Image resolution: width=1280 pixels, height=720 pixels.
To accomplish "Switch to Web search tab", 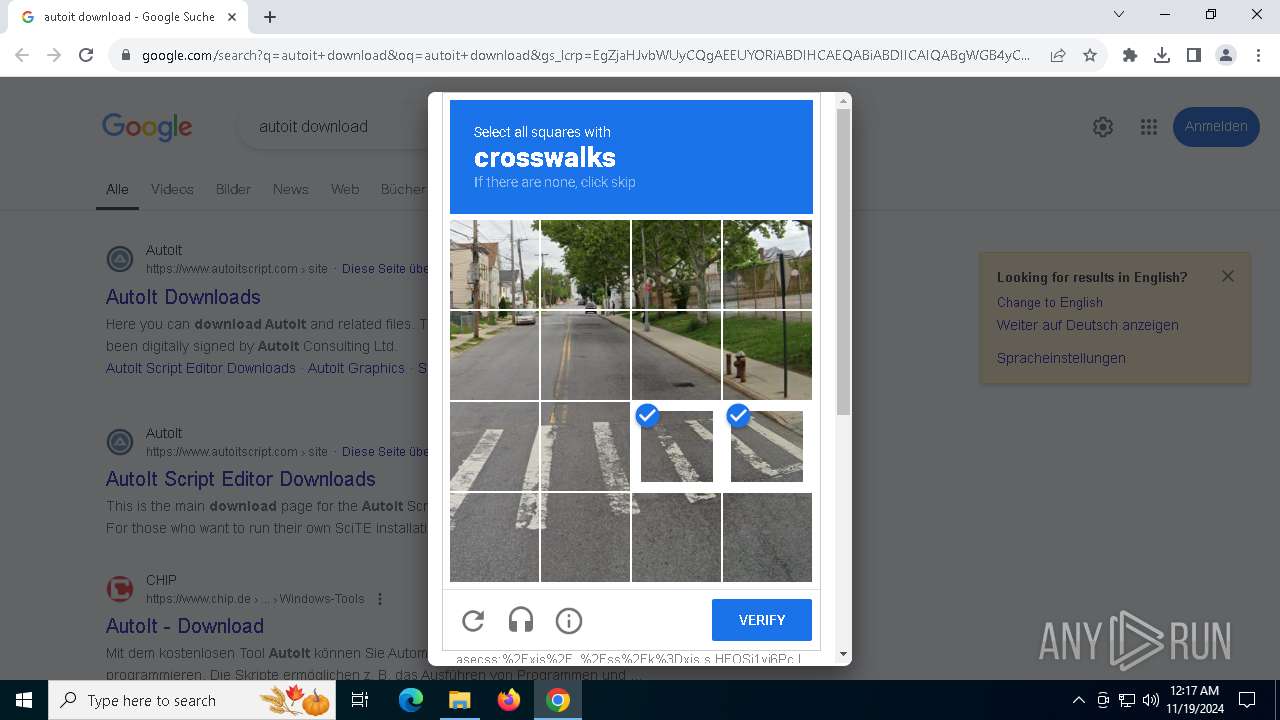I will [345, 189].
